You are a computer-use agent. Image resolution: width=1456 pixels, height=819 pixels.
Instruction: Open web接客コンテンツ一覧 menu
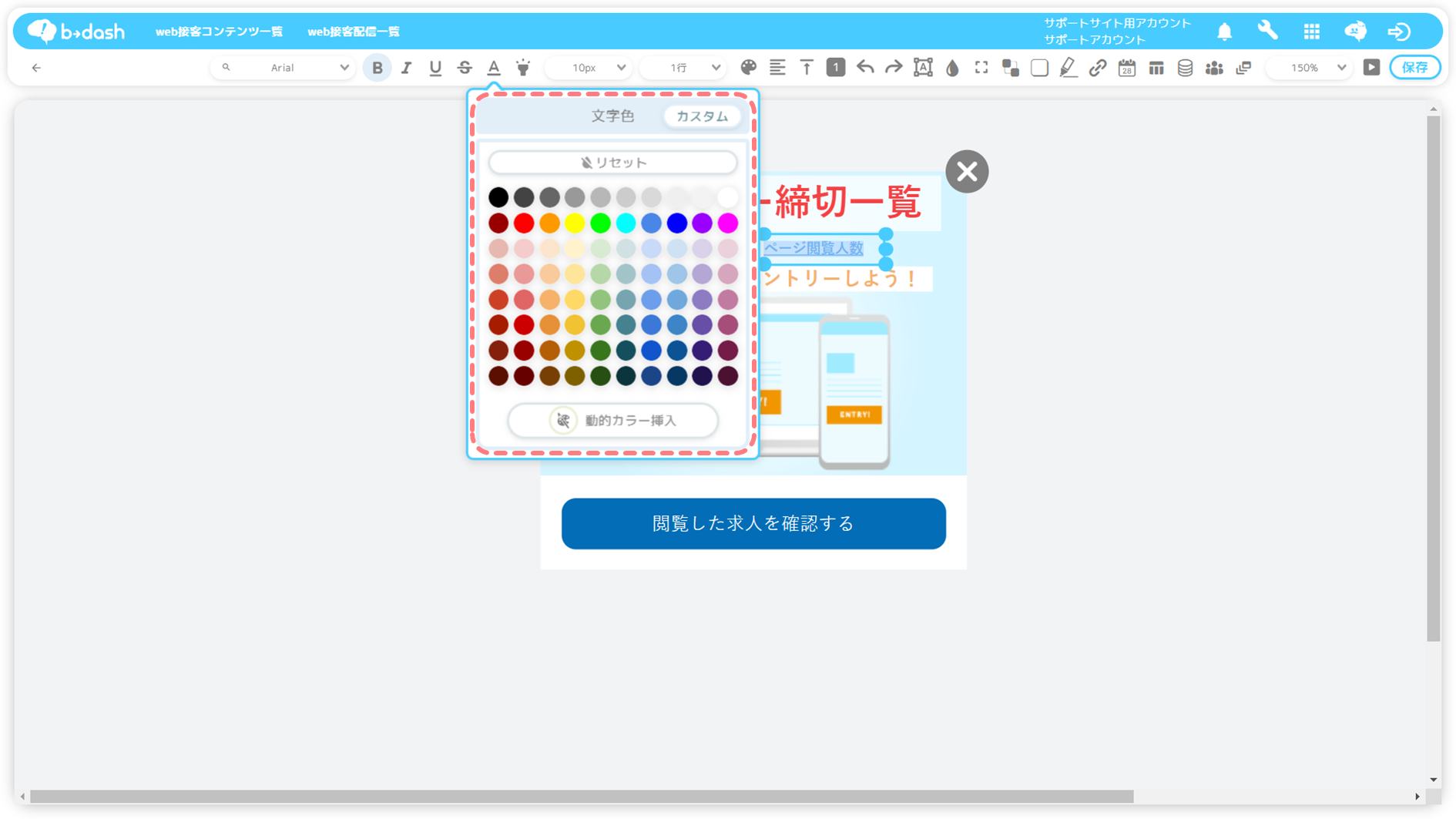tap(219, 32)
